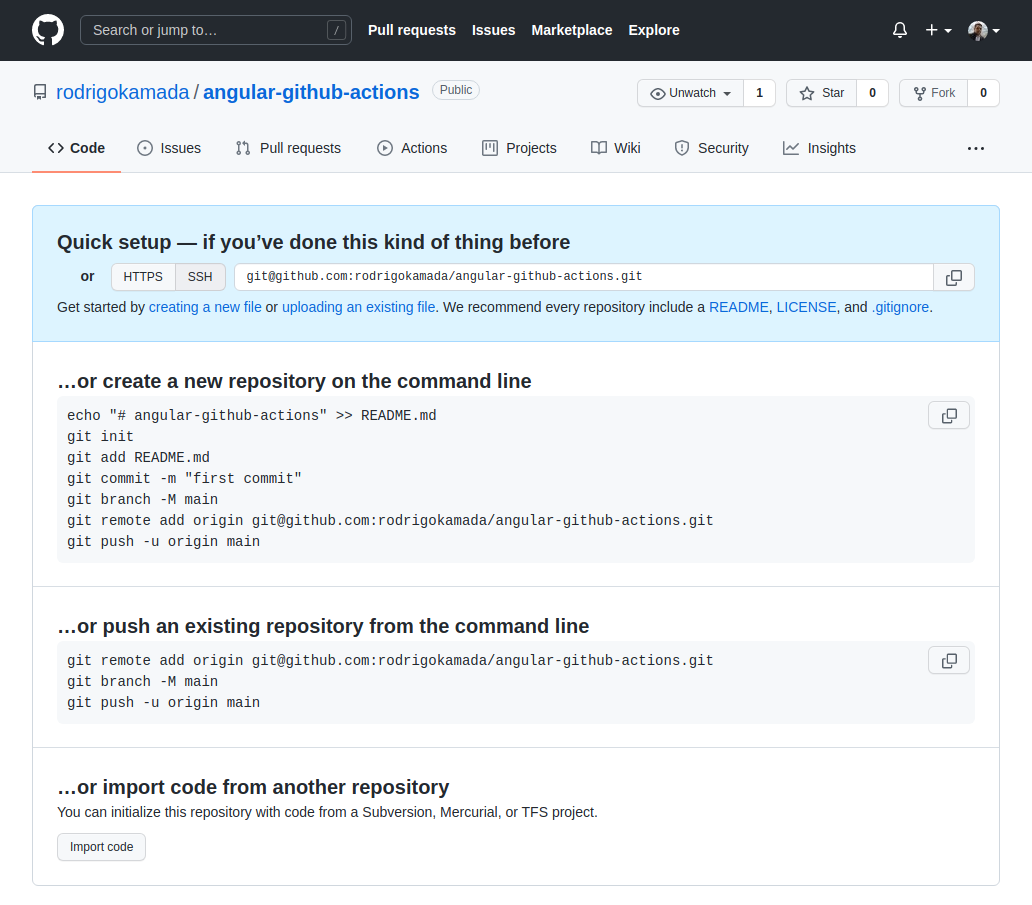Copy the push existing repository commands
This screenshot has height=905, width=1032.
point(948,660)
